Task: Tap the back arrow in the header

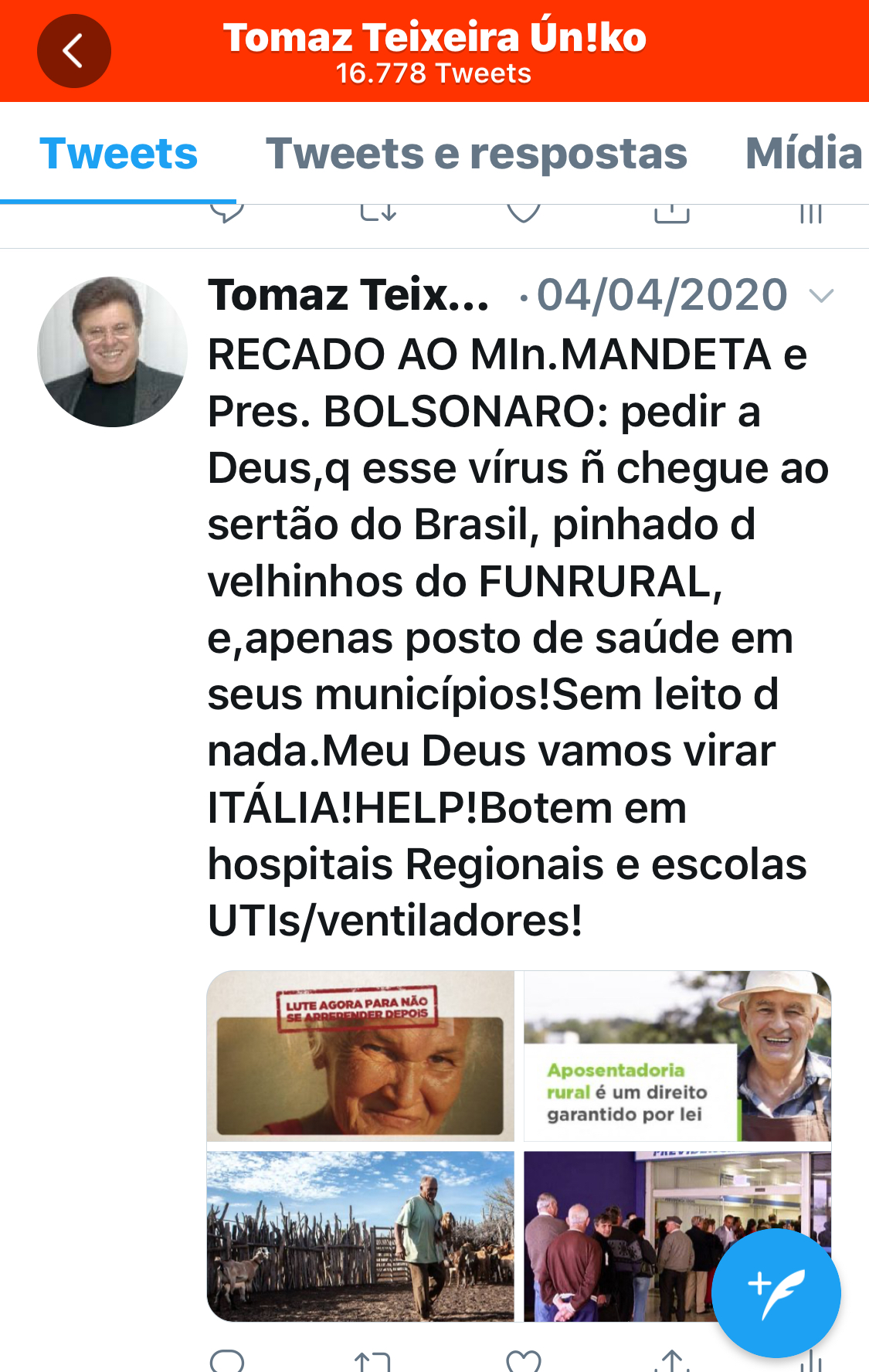Action: click(73, 51)
